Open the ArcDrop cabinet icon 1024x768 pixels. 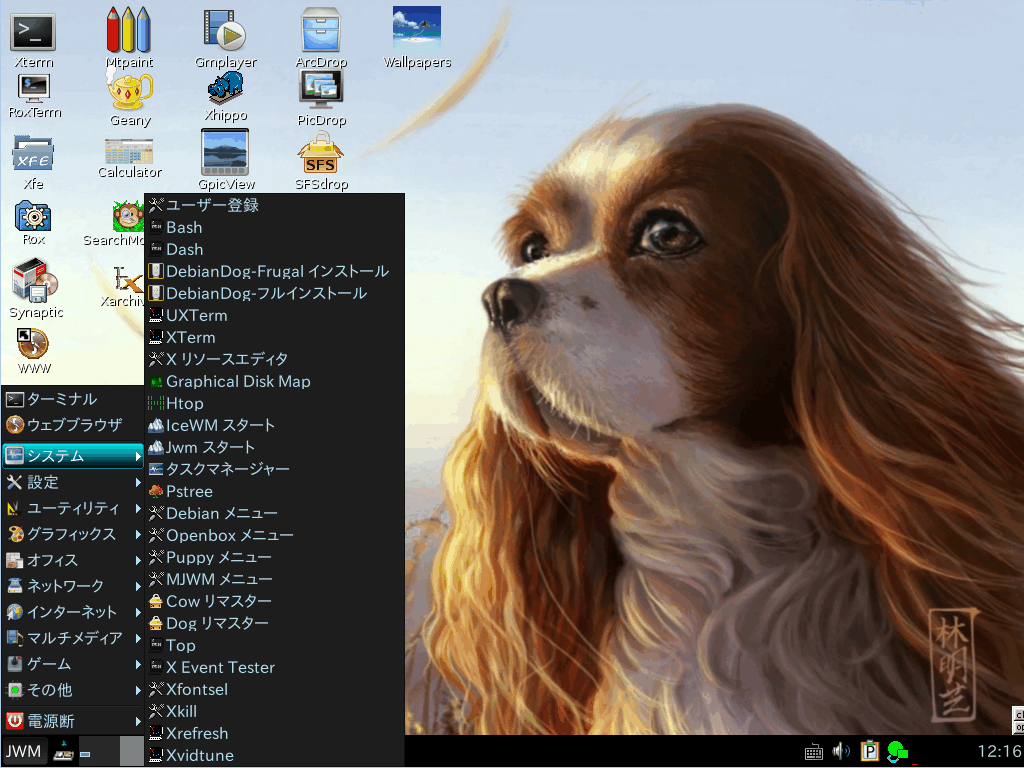(321, 36)
